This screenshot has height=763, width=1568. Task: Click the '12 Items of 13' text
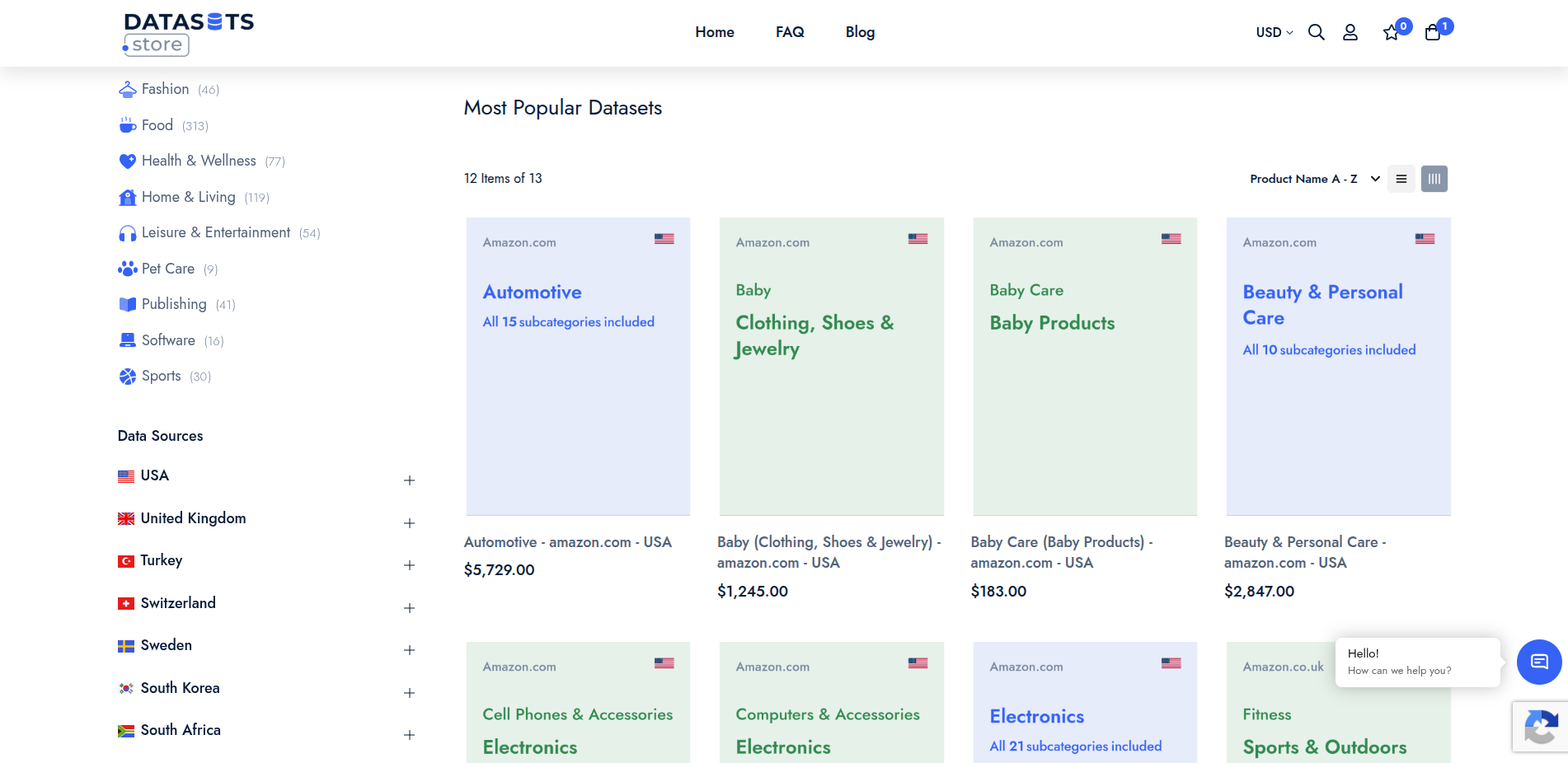(x=503, y=179)
